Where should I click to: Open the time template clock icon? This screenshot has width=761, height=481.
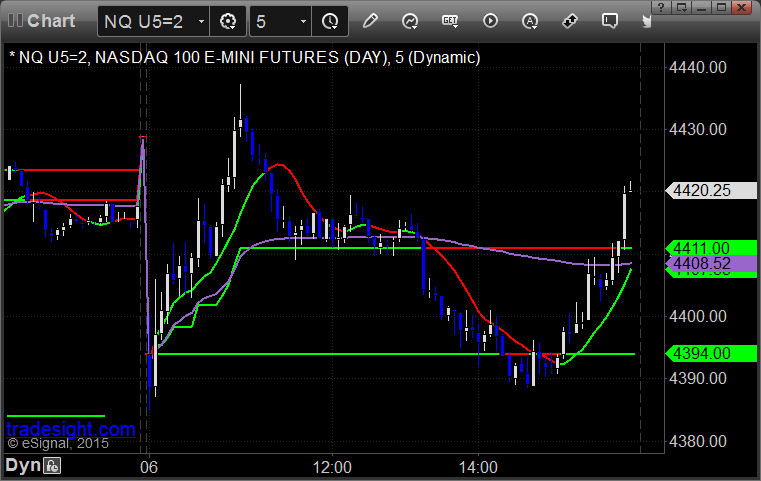(330, 21)
